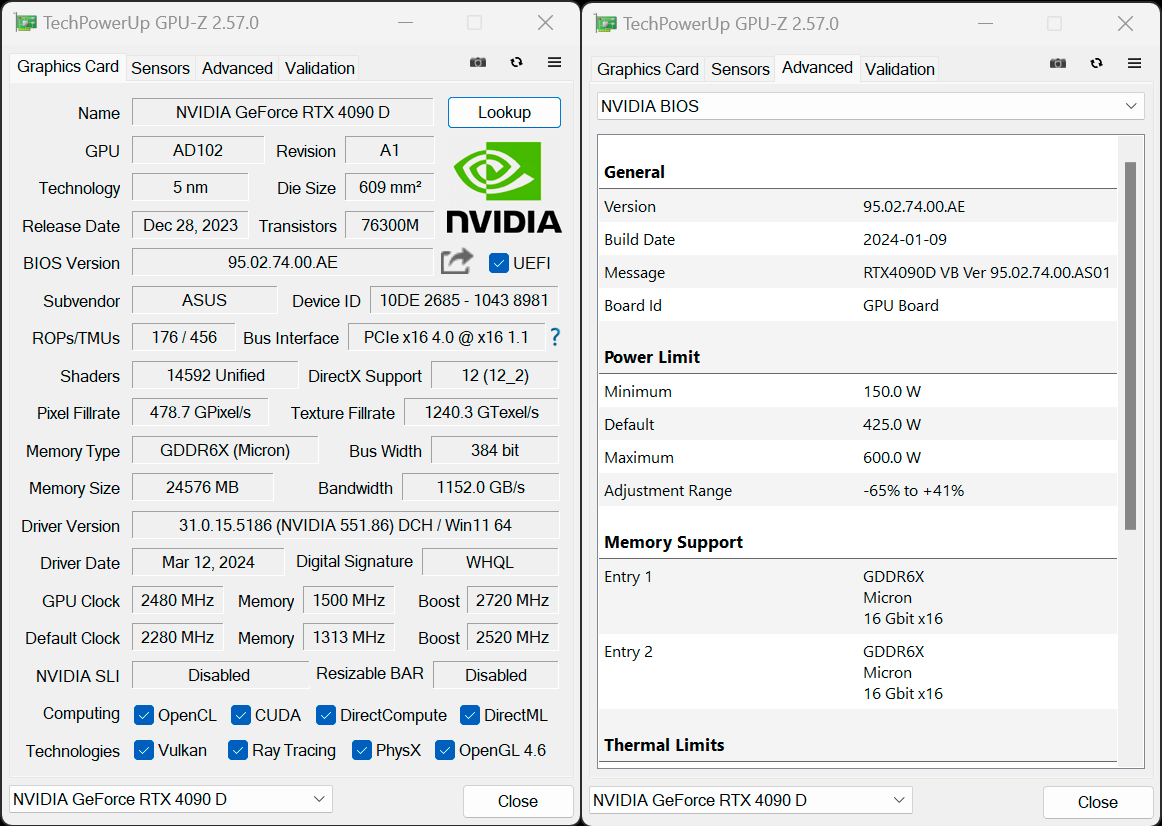Toggle the Vulkan checkbox
This screenshot has width=1162, height=826.
[x=144, y=750]
